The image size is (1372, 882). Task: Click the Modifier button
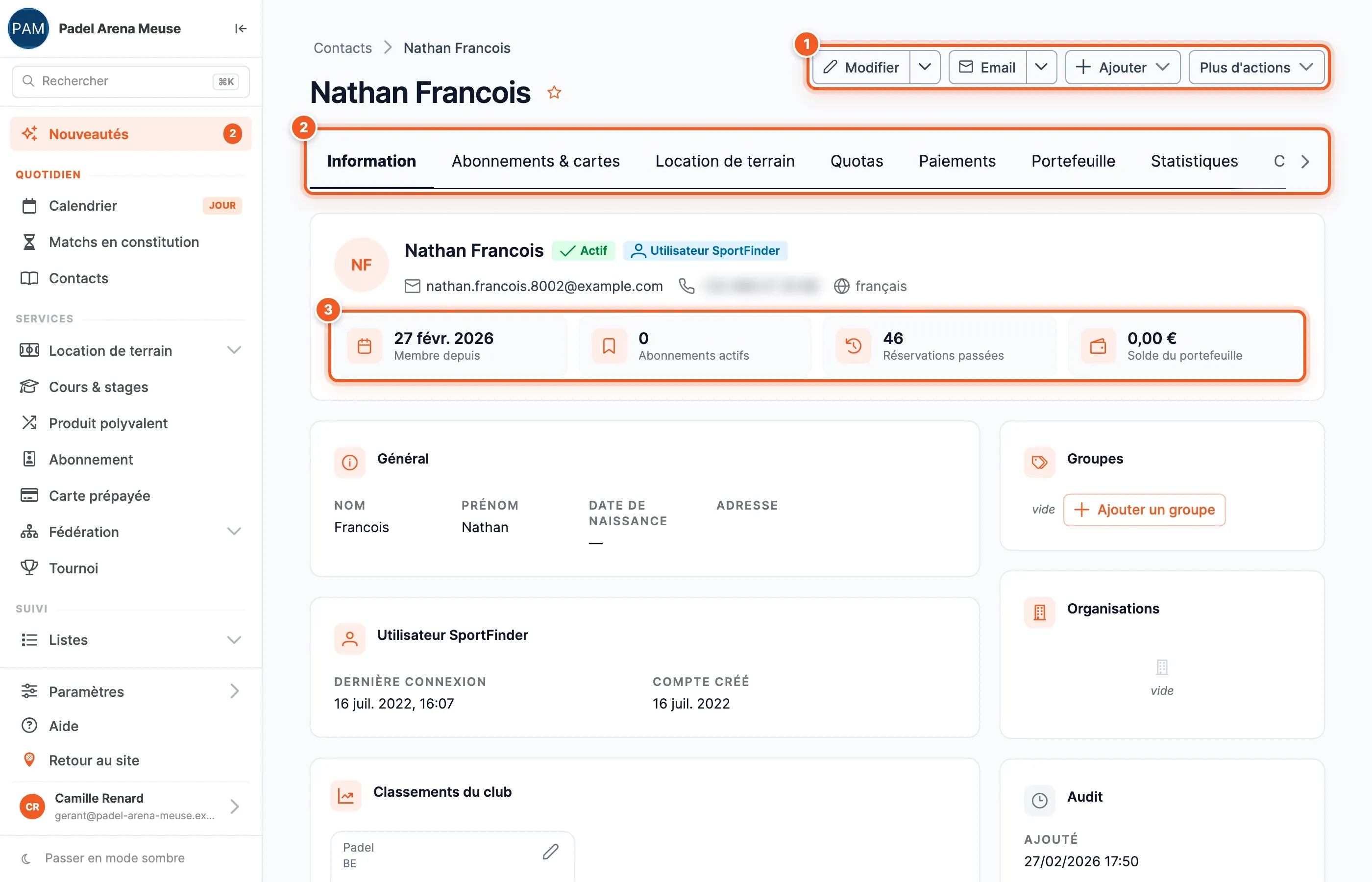click(861, 67)
